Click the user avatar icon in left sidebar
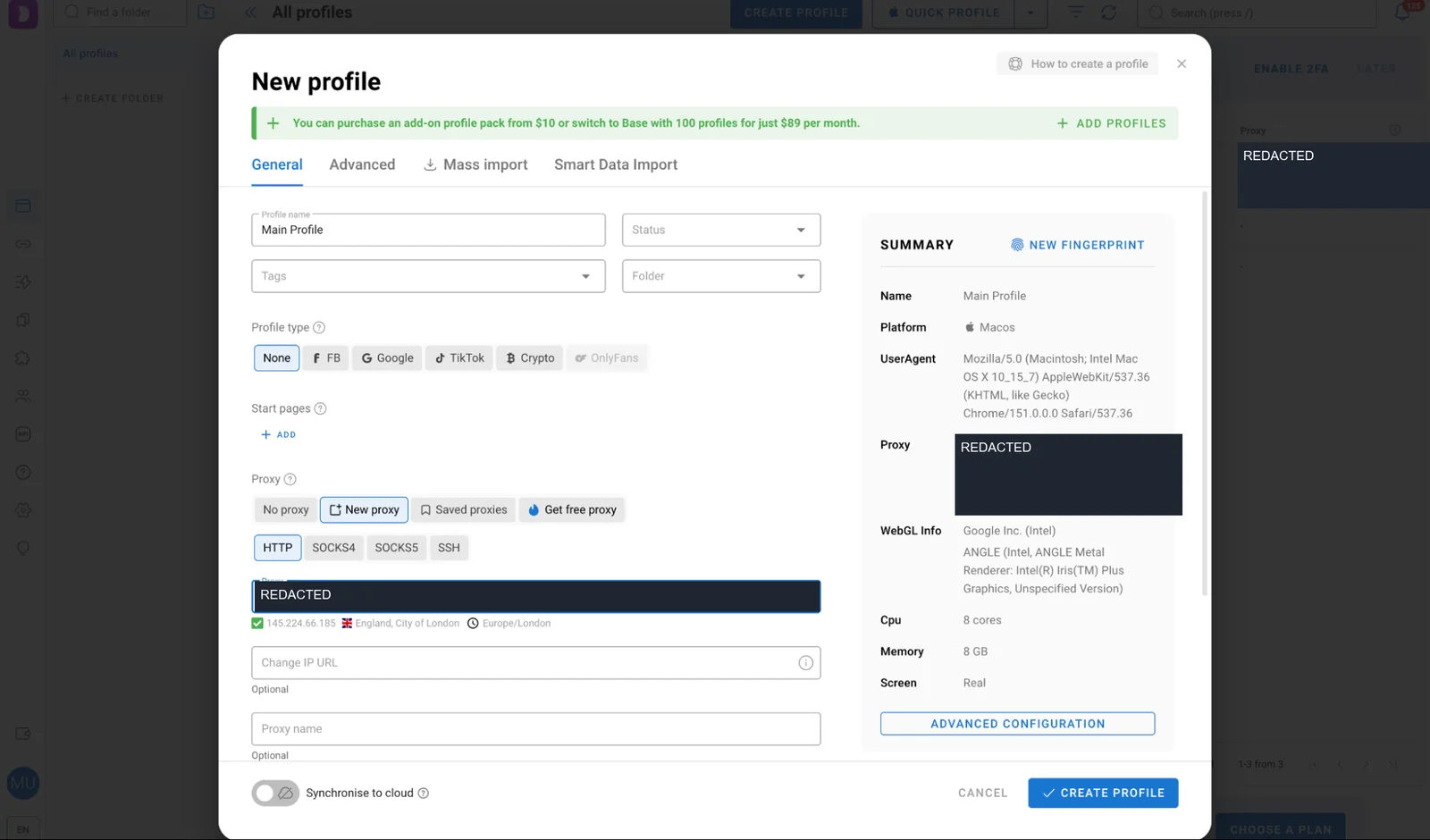The width and height of the screenshot is (1430, 840). coord(23,784)
